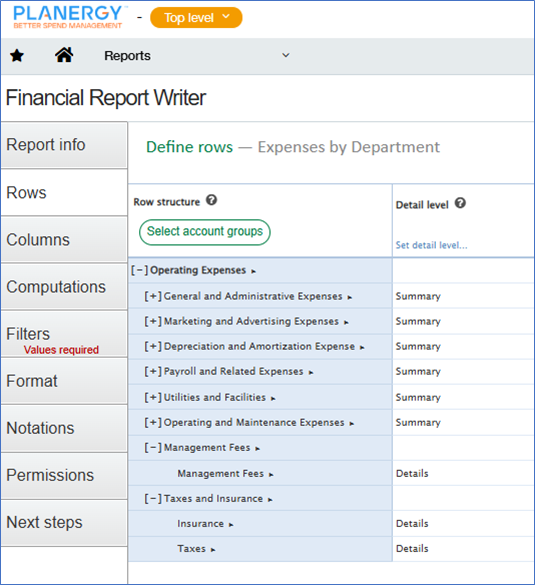Image resolution: width=535 pixels, height=585 pixels.
Task: Click Summary for Depreciation and Amortization Expense
Action: coord(418,346)
